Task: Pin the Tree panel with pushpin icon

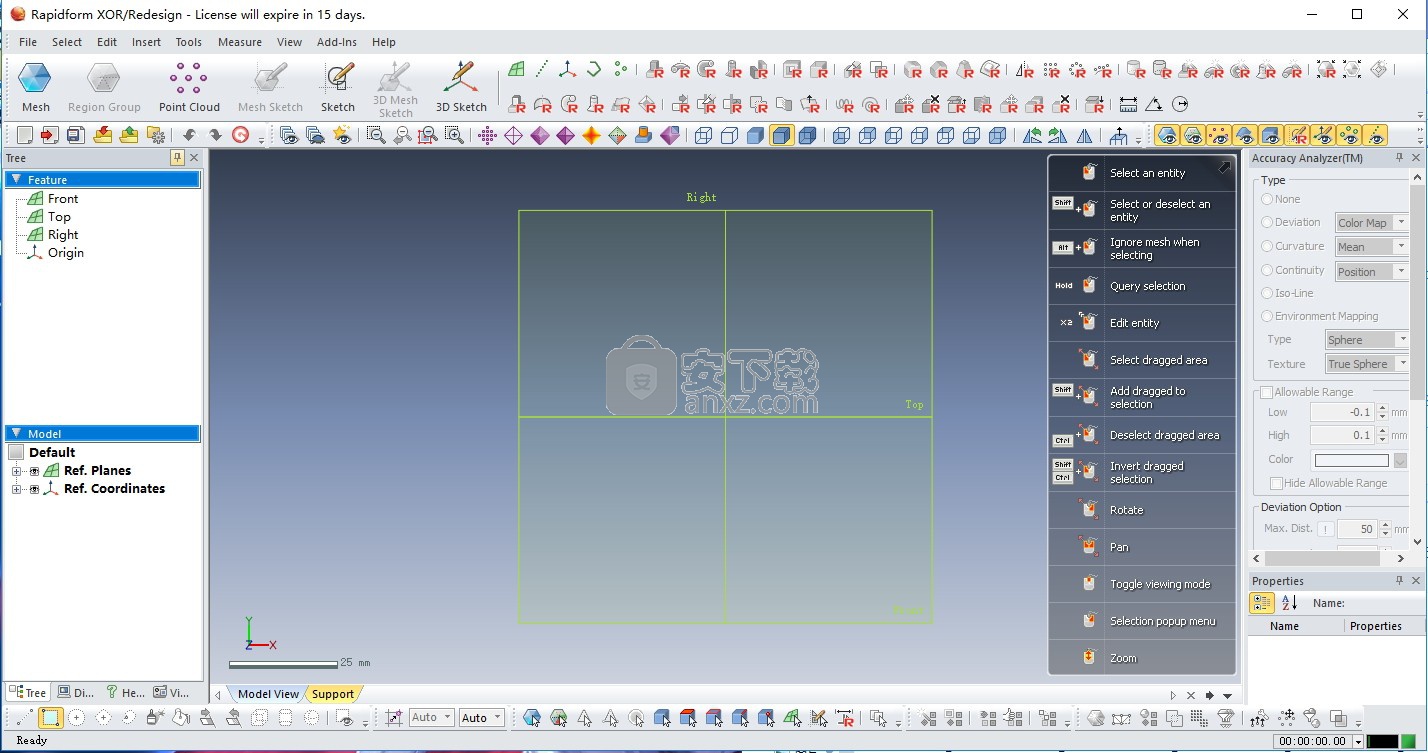Action: (177, 158)
